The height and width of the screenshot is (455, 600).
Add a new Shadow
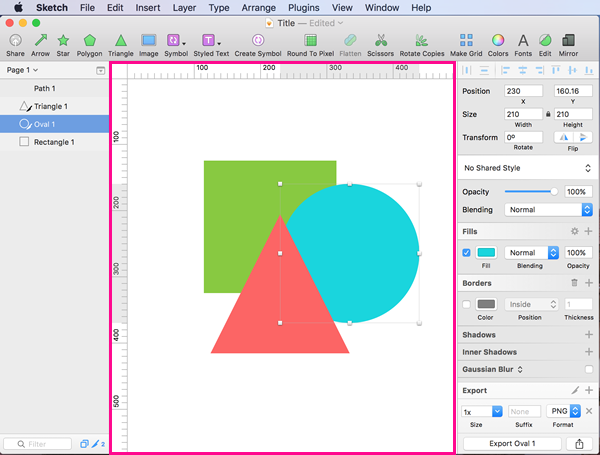589,335
